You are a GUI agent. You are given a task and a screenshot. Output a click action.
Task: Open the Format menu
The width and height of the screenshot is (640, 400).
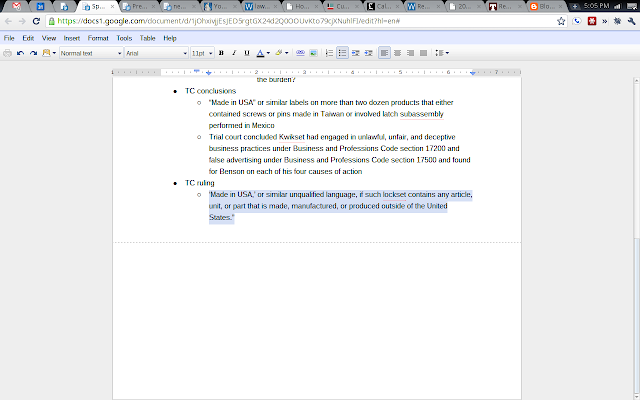pyautogui.click(x=98, y=38)
